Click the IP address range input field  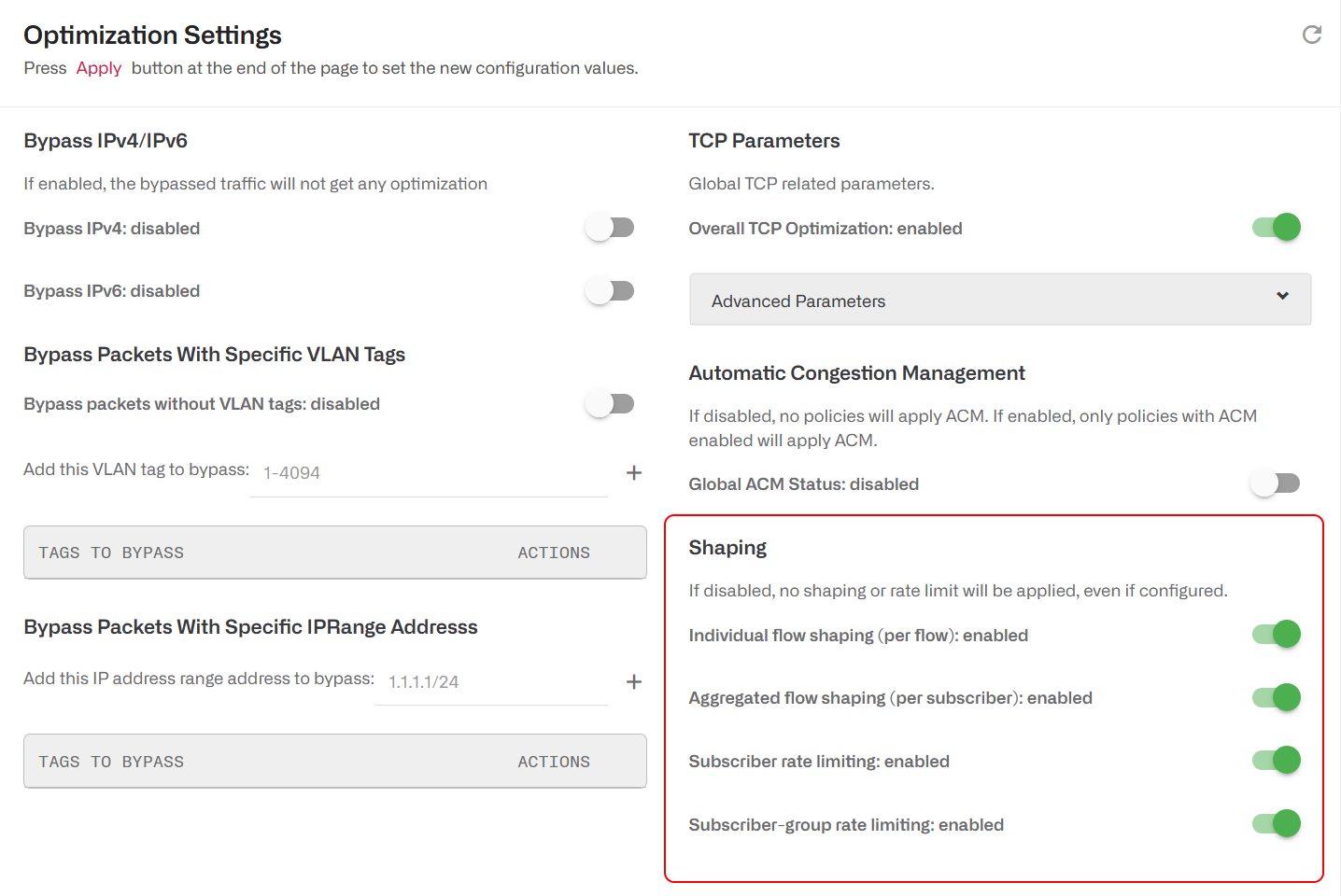pos(491,682)
